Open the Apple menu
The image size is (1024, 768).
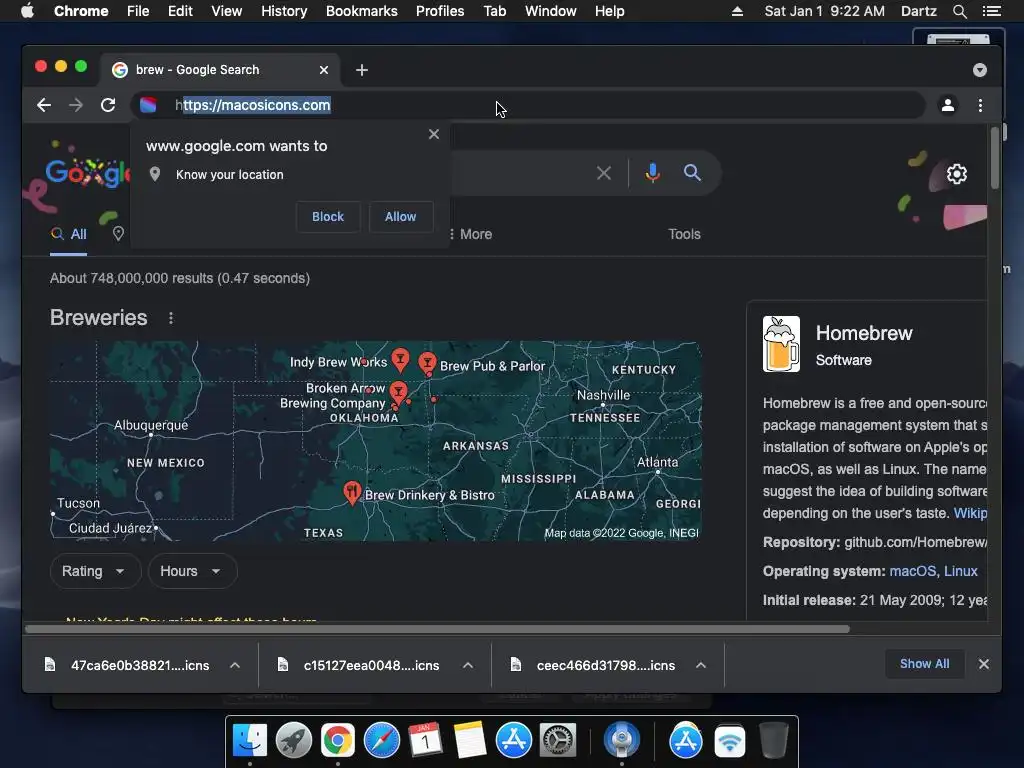(x=27, y=11)
